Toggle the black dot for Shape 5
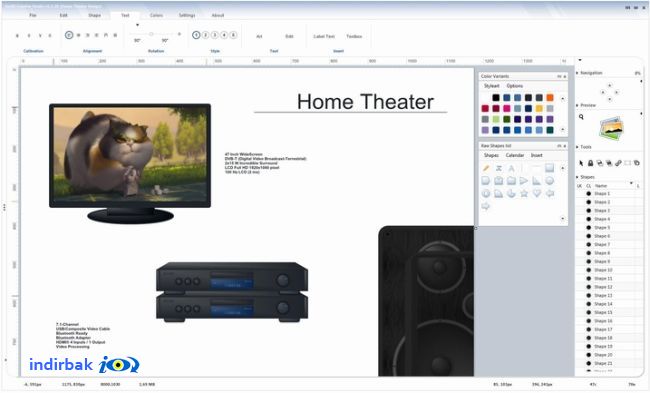Screen dimensions: 650x393 [x=589, y=228]
